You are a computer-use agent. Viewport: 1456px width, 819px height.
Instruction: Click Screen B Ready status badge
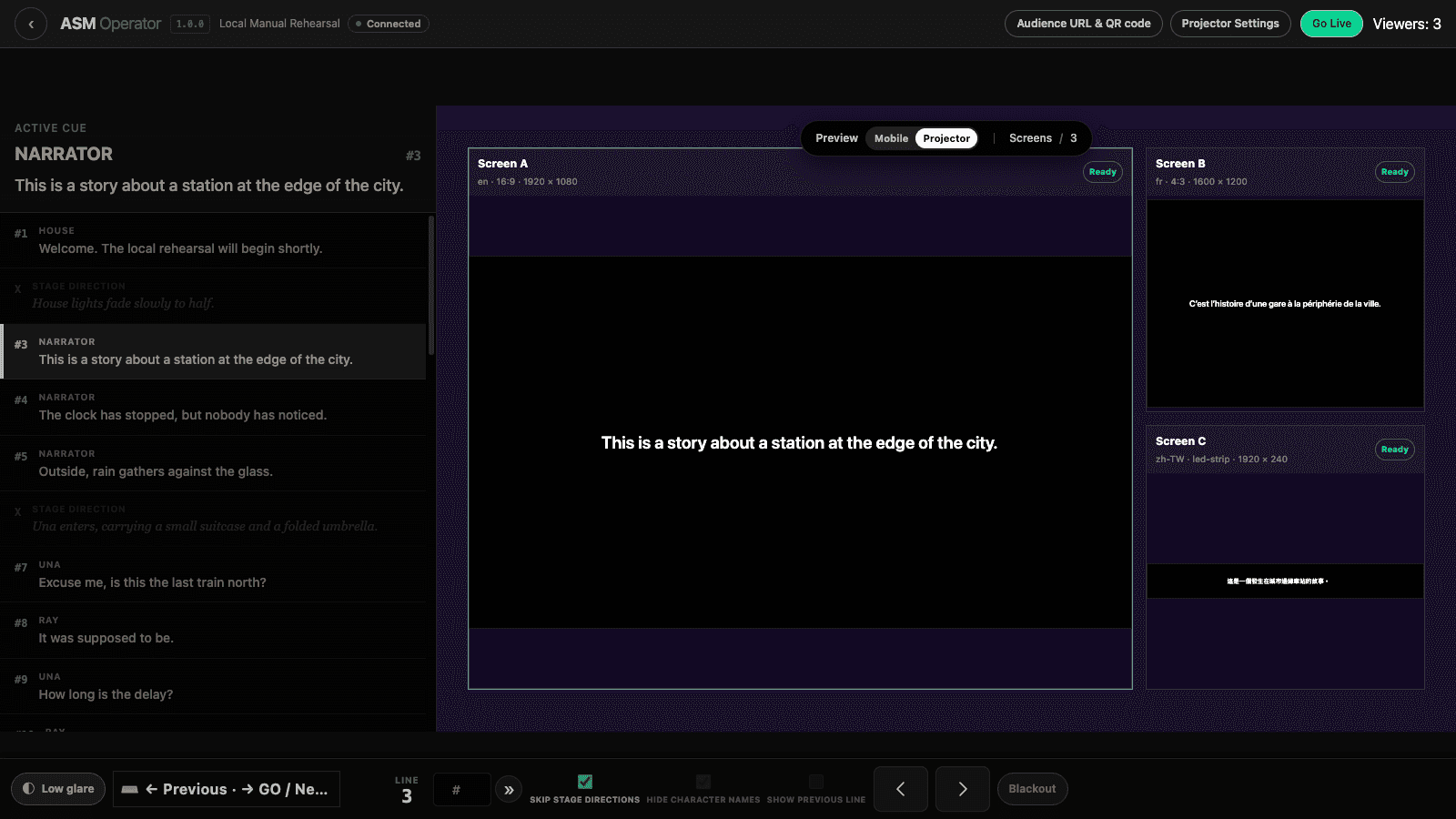[1395, 172]
